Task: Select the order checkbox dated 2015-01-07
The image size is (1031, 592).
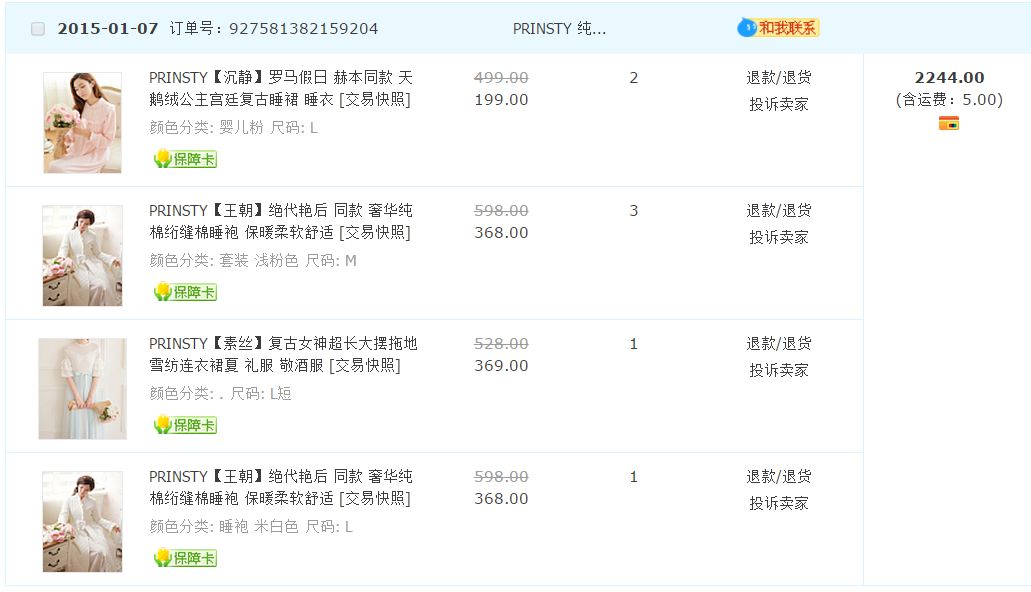Action: 38,29
